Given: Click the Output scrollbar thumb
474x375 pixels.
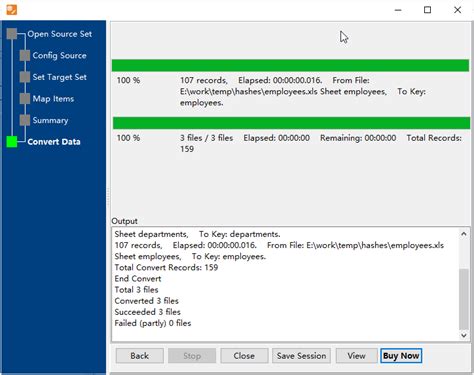Looking at the screenshot, I should (x=464, y=298).
